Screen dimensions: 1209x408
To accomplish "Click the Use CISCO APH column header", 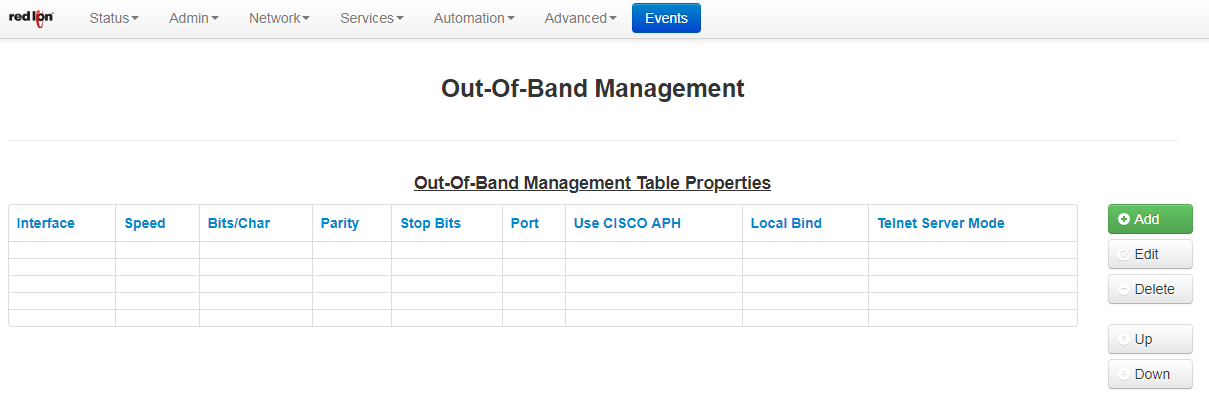I will tap(627, 223).
